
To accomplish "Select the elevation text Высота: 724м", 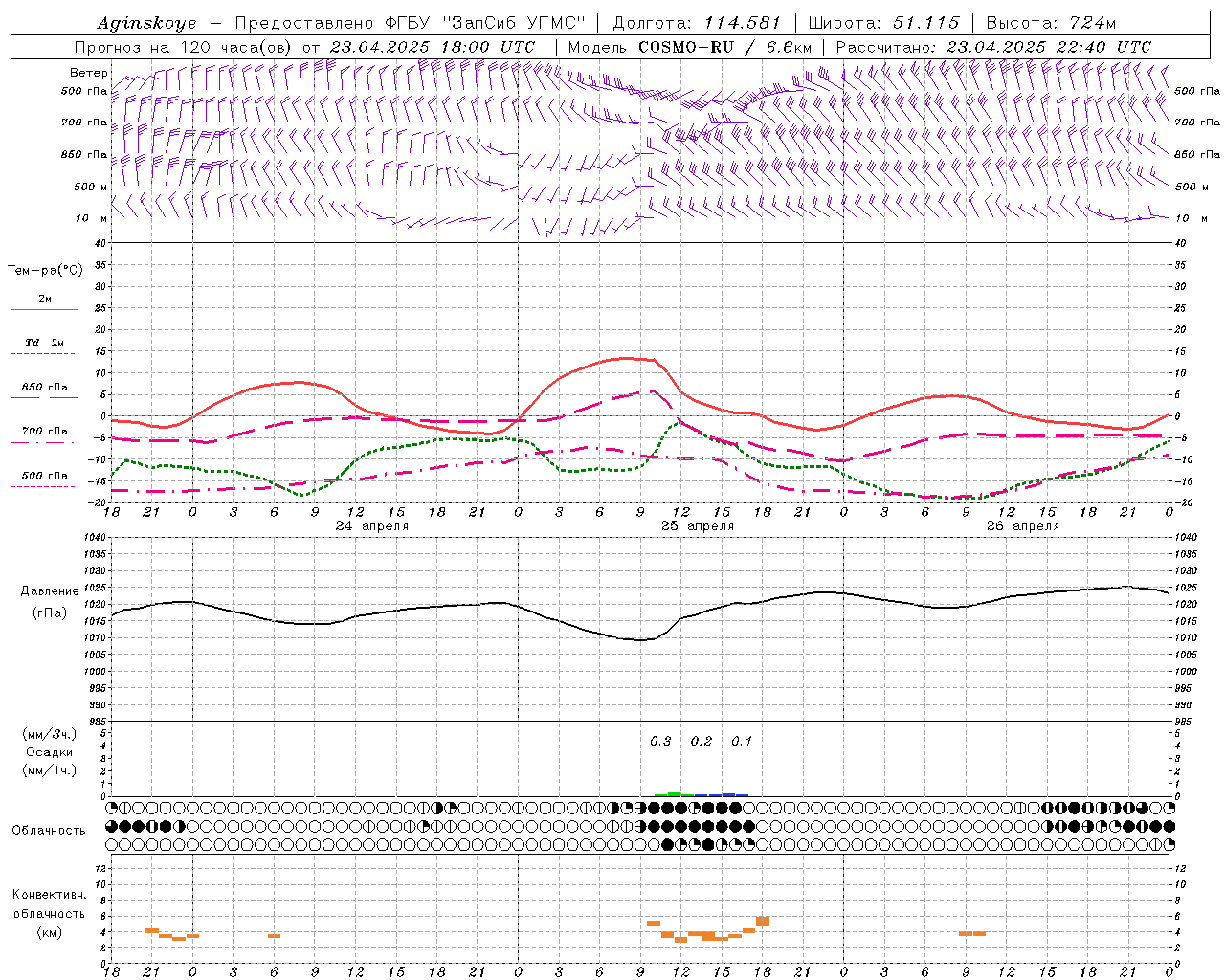I will (x=1051, y=23).
